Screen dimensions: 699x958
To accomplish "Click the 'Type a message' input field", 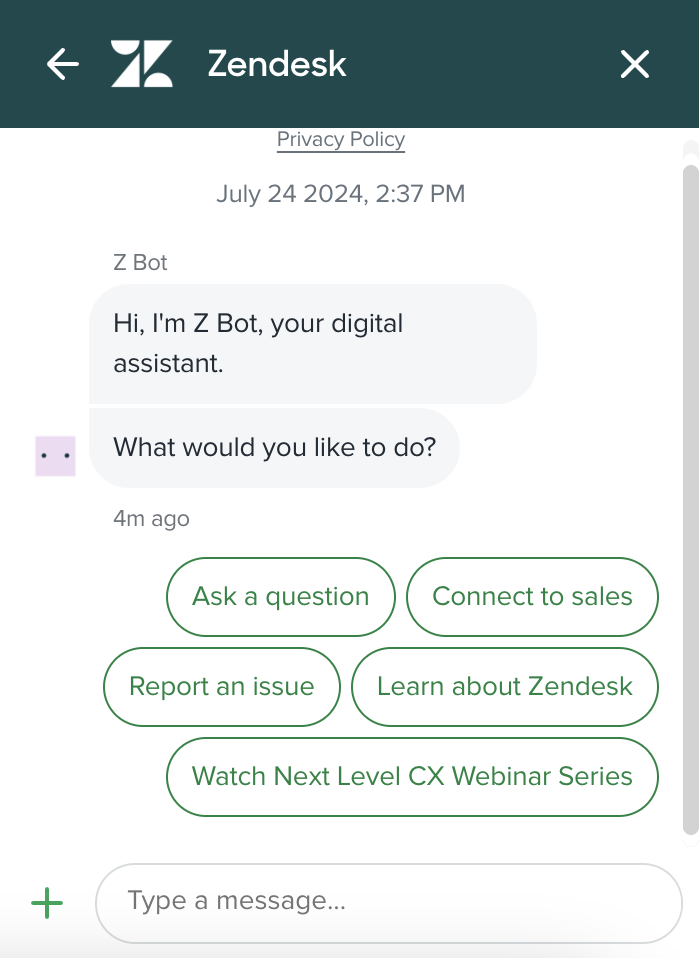I will (x=389, y=901).
